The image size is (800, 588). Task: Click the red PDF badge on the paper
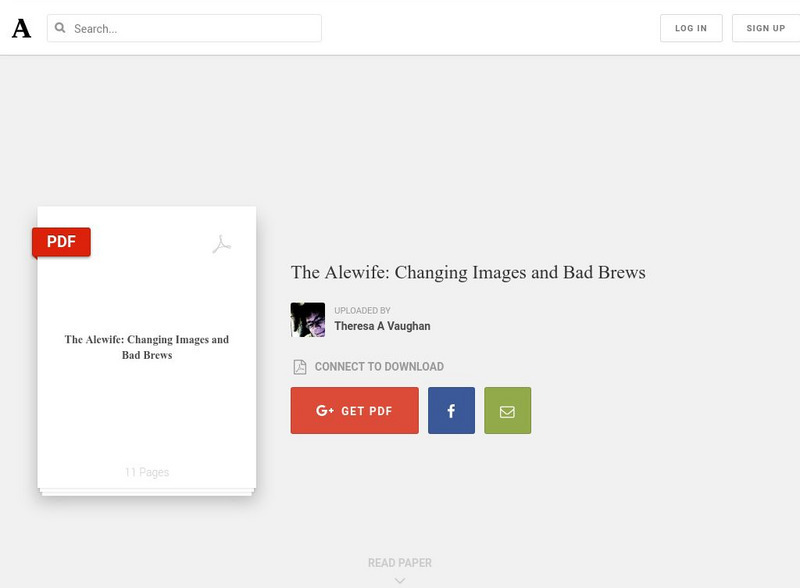tap(62, 240)
